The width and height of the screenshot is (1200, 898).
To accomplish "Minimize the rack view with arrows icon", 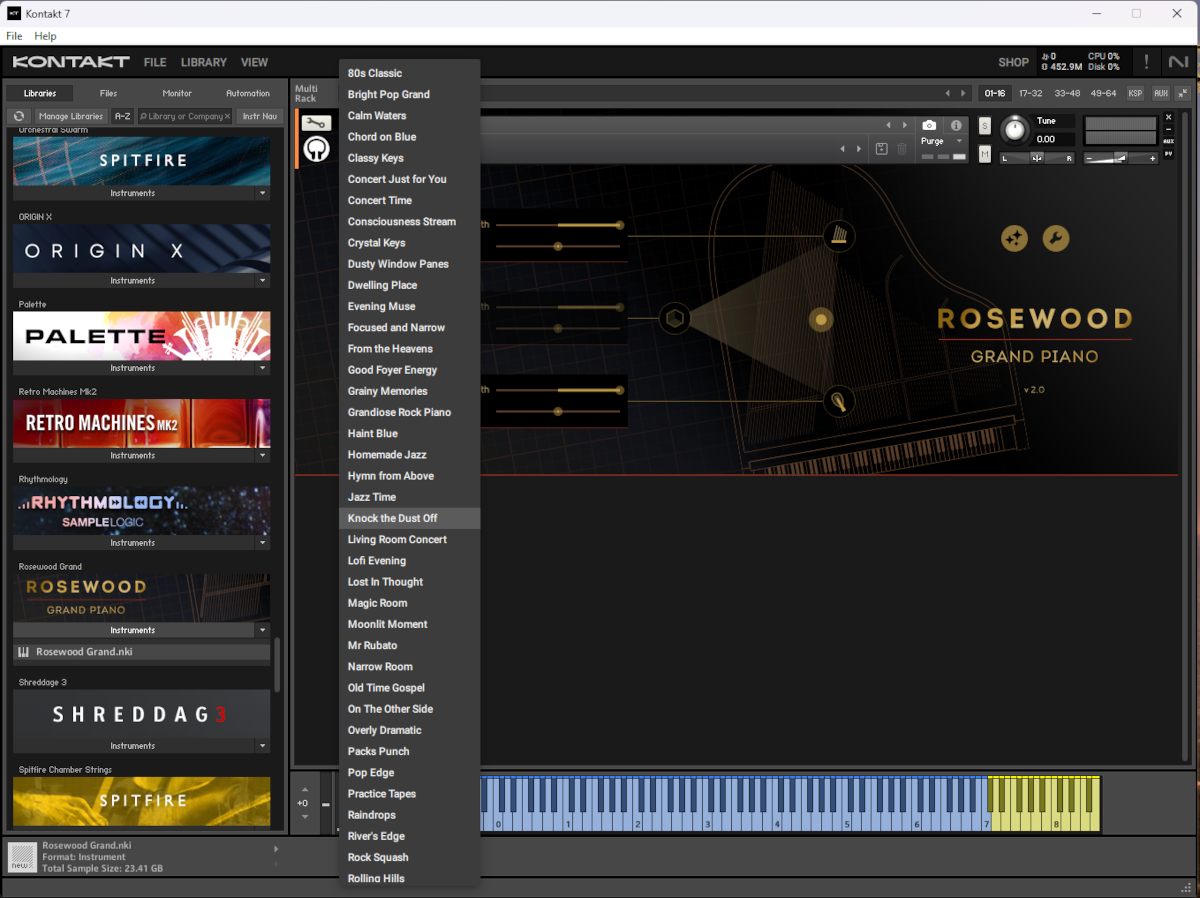I will [1182, 93].
